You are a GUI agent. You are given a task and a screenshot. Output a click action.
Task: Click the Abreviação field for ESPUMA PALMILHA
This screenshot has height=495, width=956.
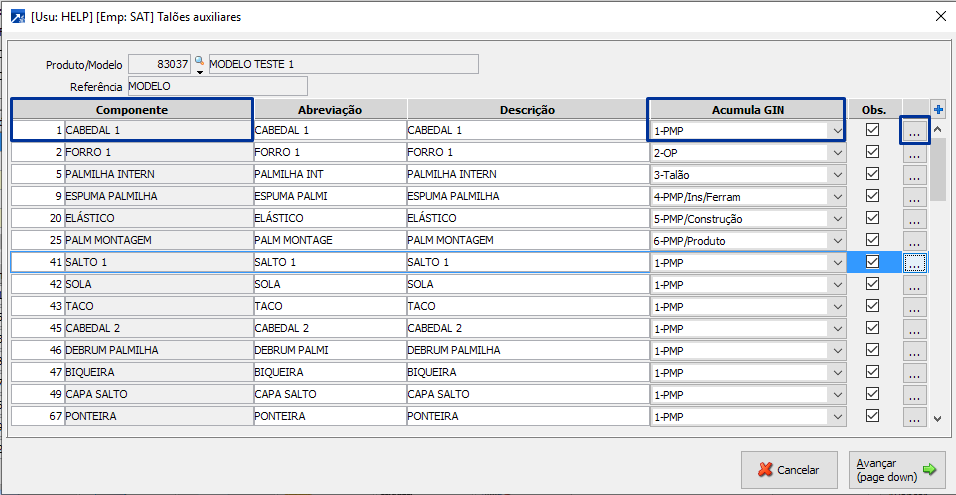pos(329,196)
